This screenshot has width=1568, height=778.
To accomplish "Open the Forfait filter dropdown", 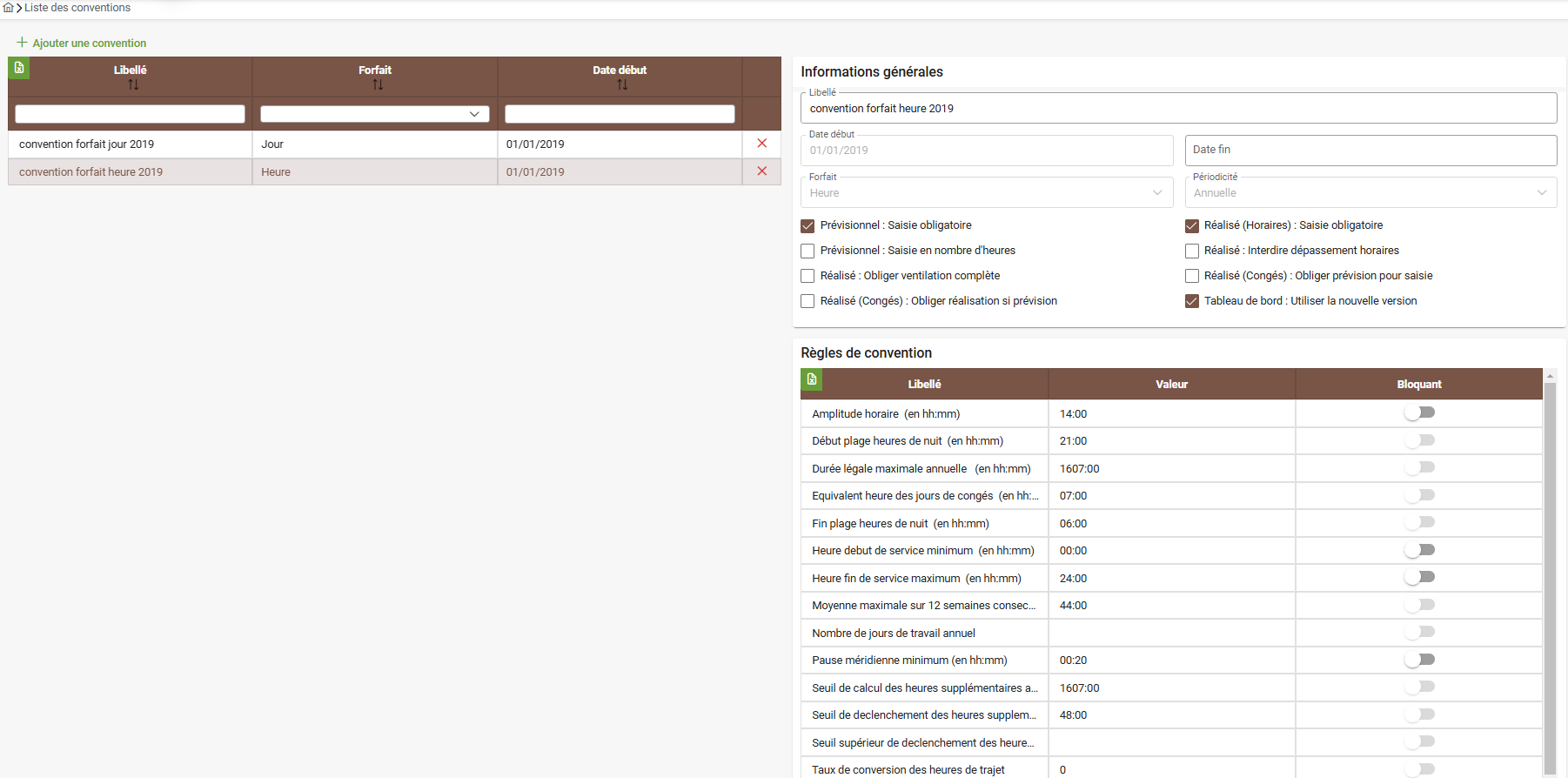I will [x=375, y=114].
